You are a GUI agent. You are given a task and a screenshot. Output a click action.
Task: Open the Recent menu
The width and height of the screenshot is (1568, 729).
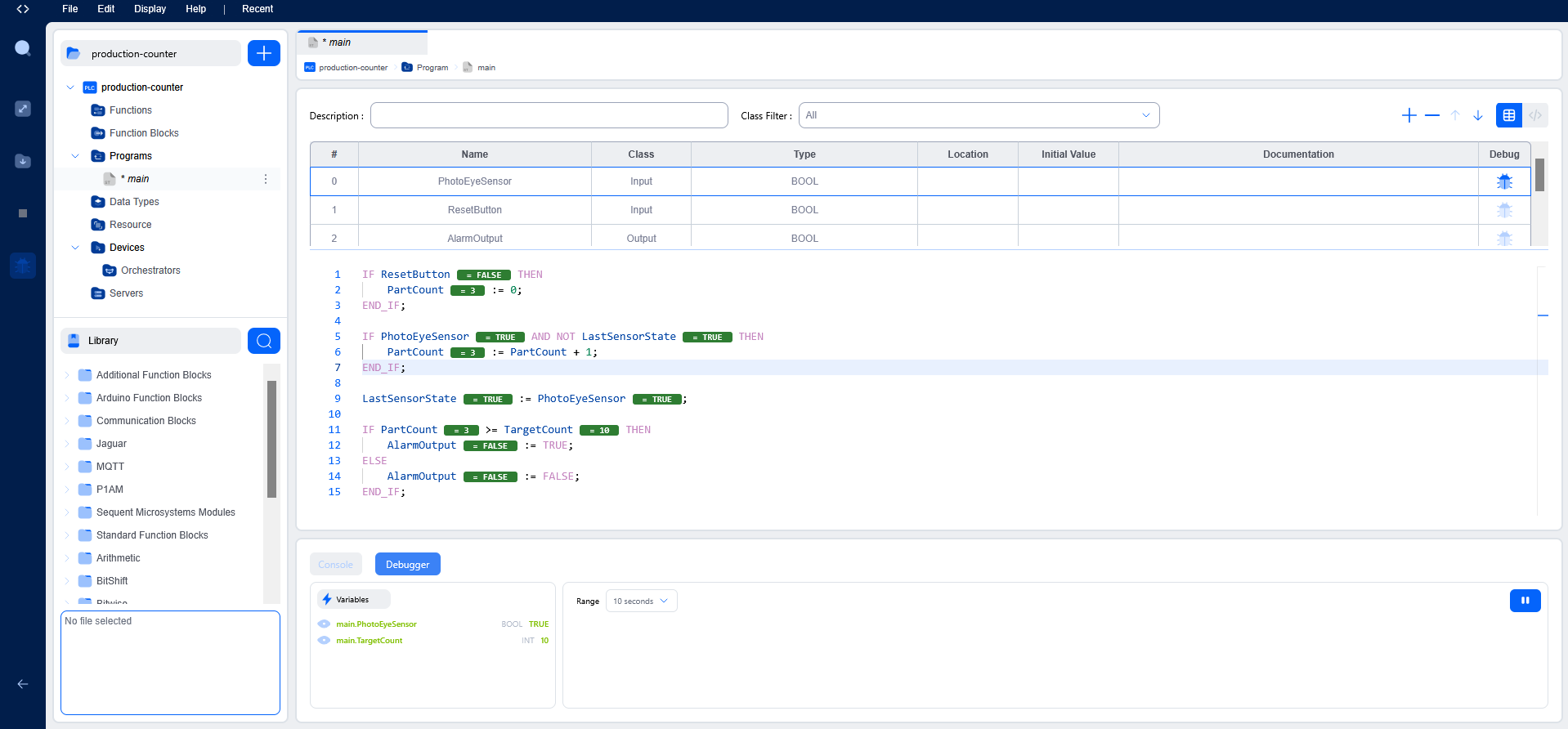pyautogui.click(x=258, y=9)
